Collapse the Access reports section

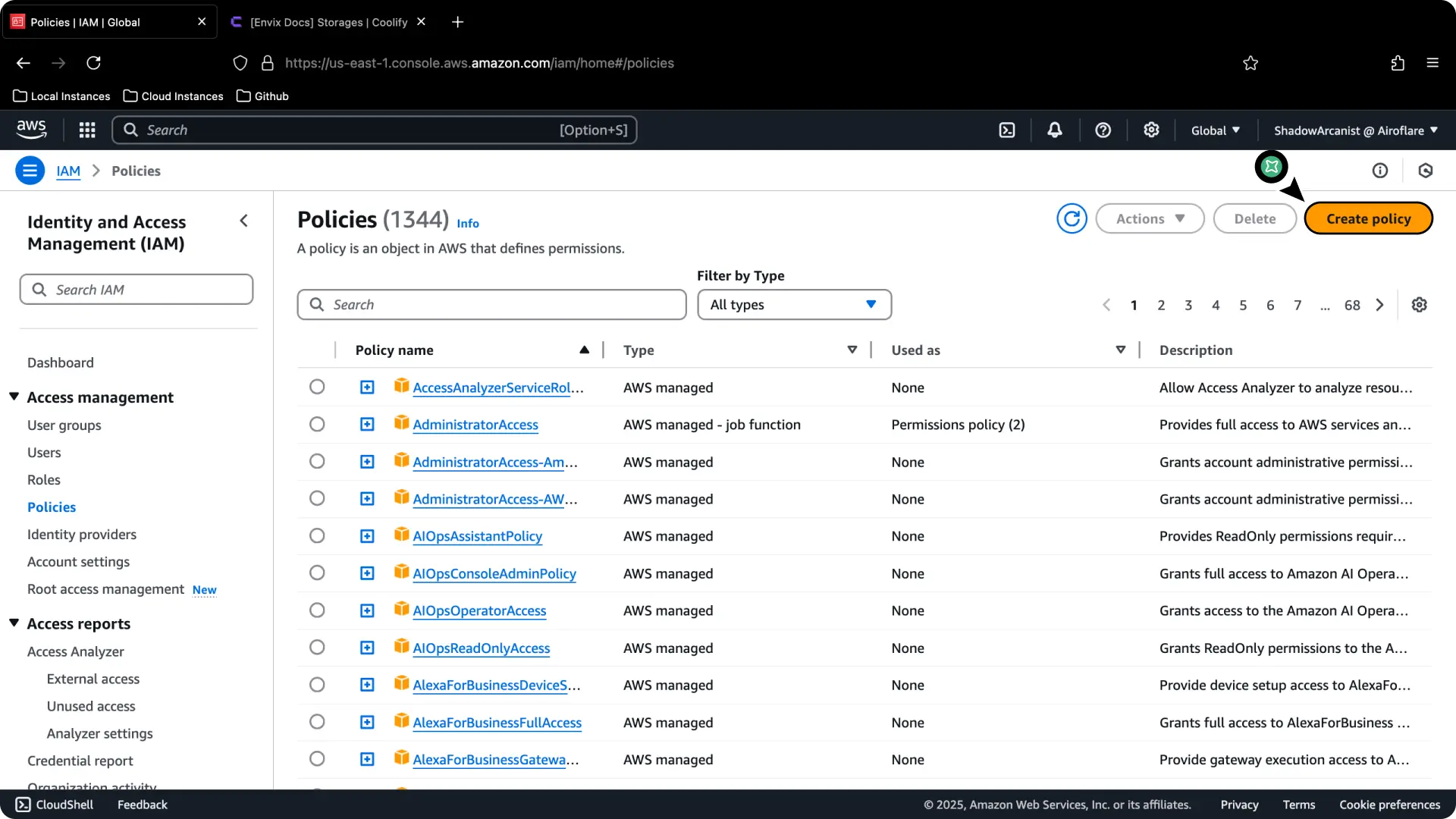(14, 622)
